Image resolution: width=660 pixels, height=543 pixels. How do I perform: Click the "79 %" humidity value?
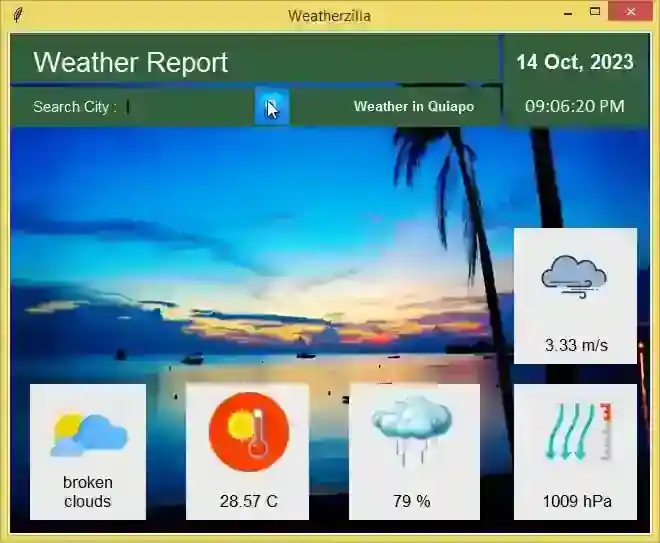(x=412, y=501)
